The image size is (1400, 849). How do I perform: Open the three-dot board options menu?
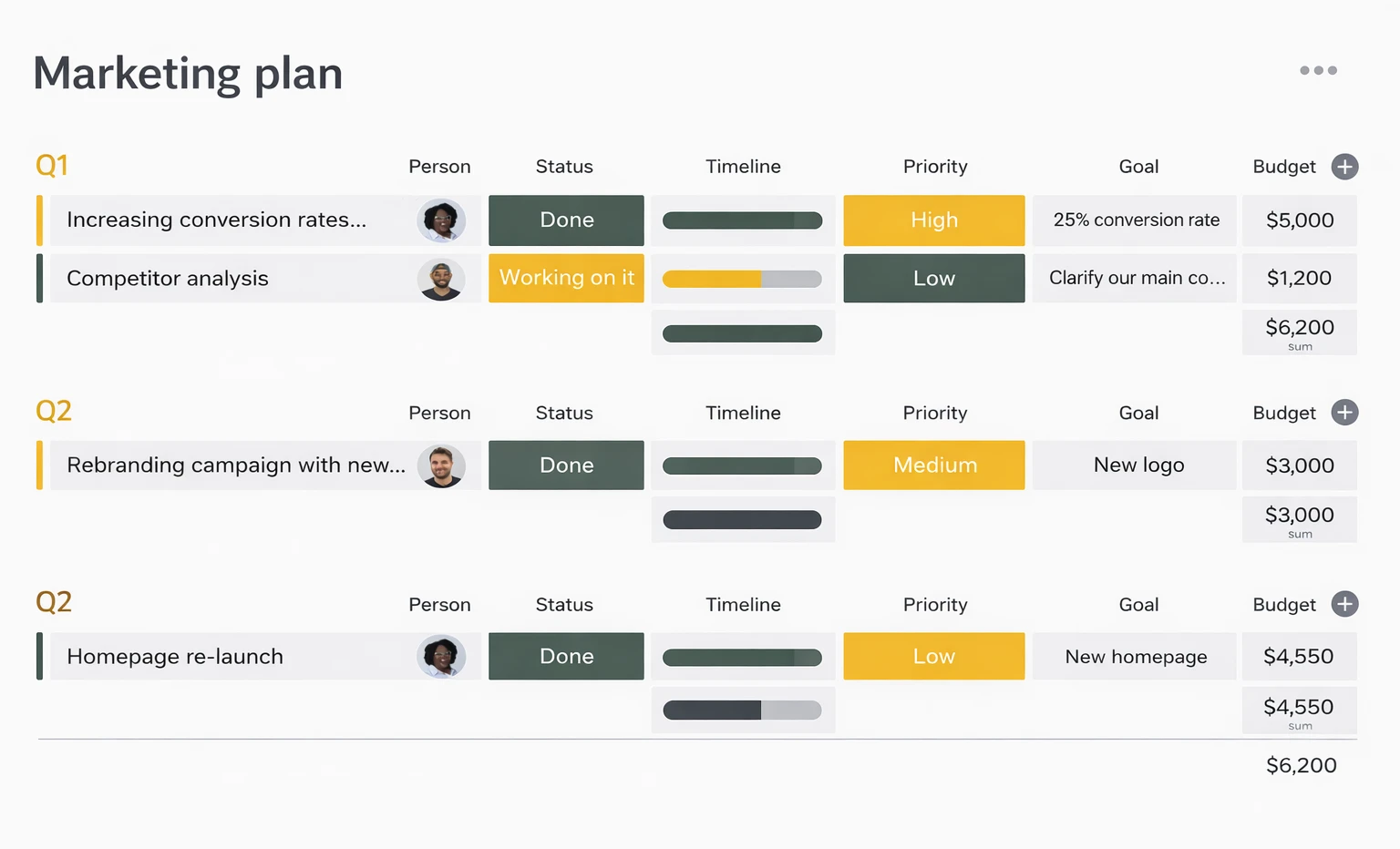(1318, 70)
